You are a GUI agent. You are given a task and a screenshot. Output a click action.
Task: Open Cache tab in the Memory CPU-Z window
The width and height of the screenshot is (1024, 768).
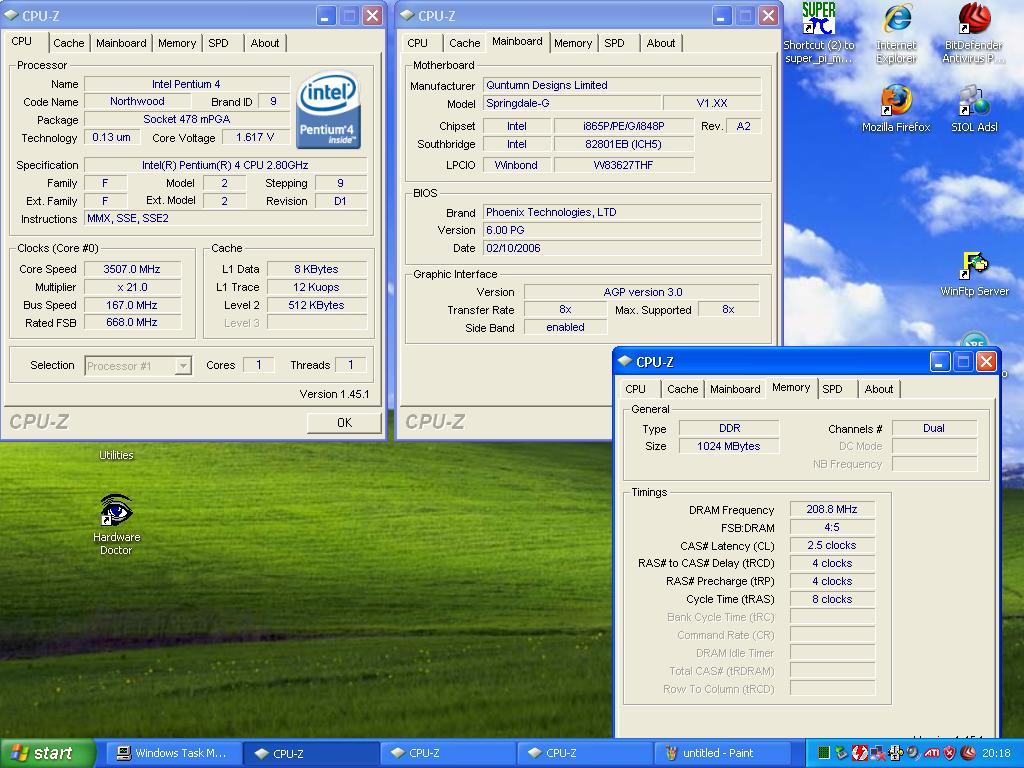pyautogui.click(x=682, y=389)
